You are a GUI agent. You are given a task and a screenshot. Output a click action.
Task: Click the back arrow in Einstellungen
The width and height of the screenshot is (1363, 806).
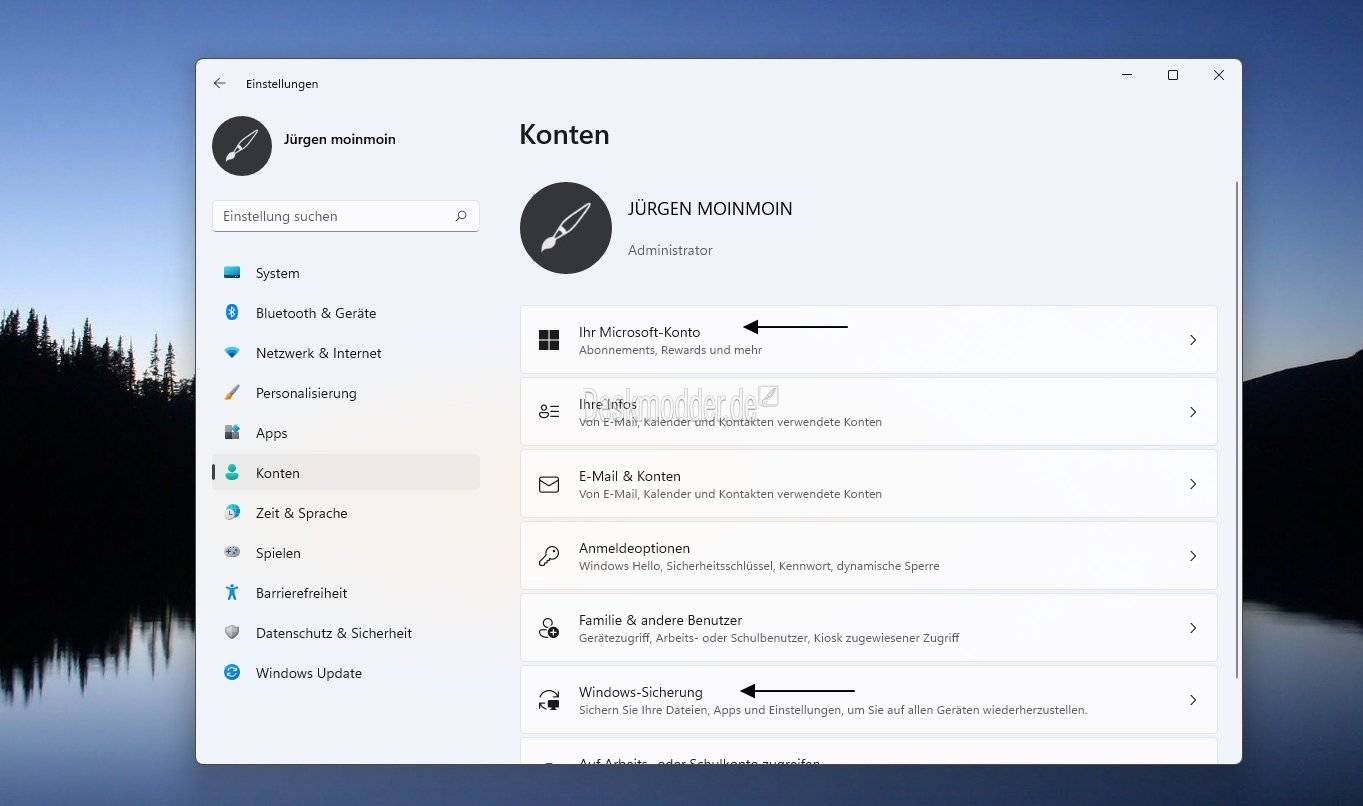click(219, 83)
